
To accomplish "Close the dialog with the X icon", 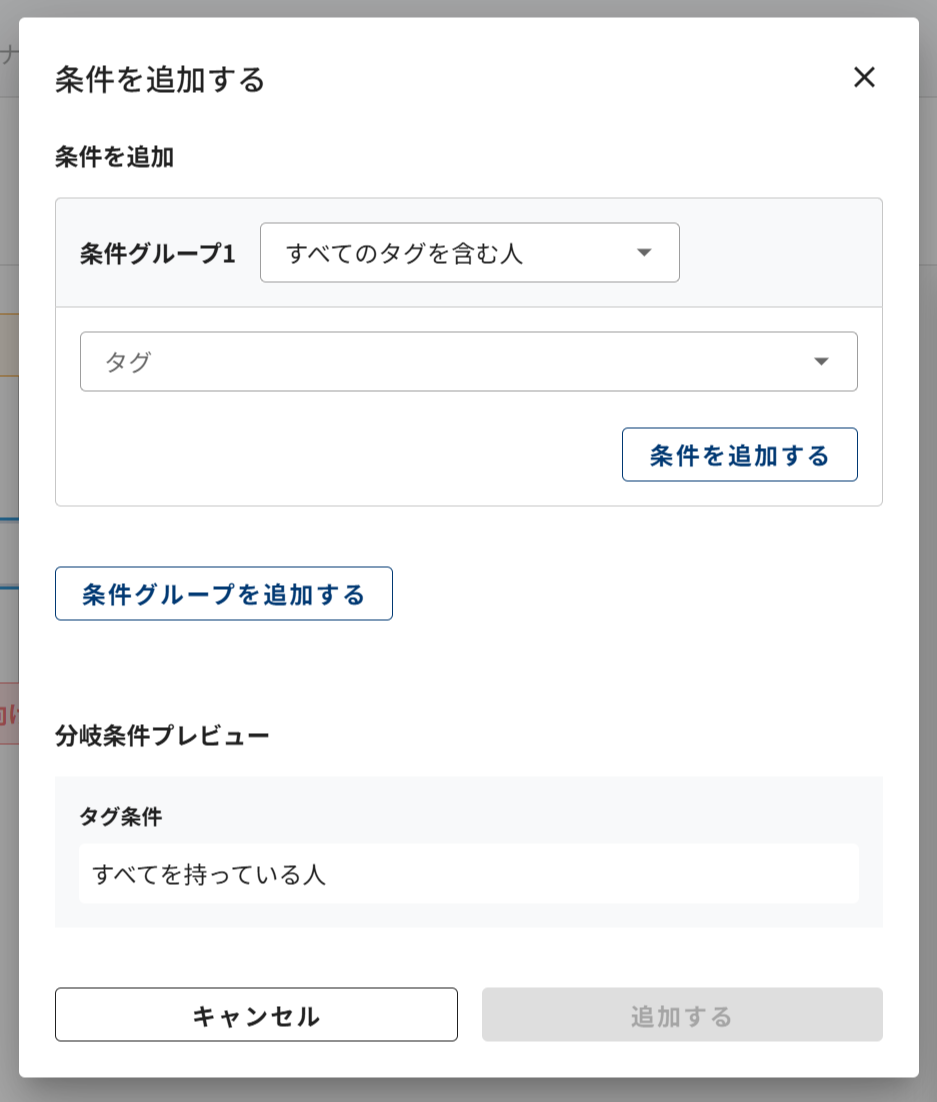I will [864, 77].
